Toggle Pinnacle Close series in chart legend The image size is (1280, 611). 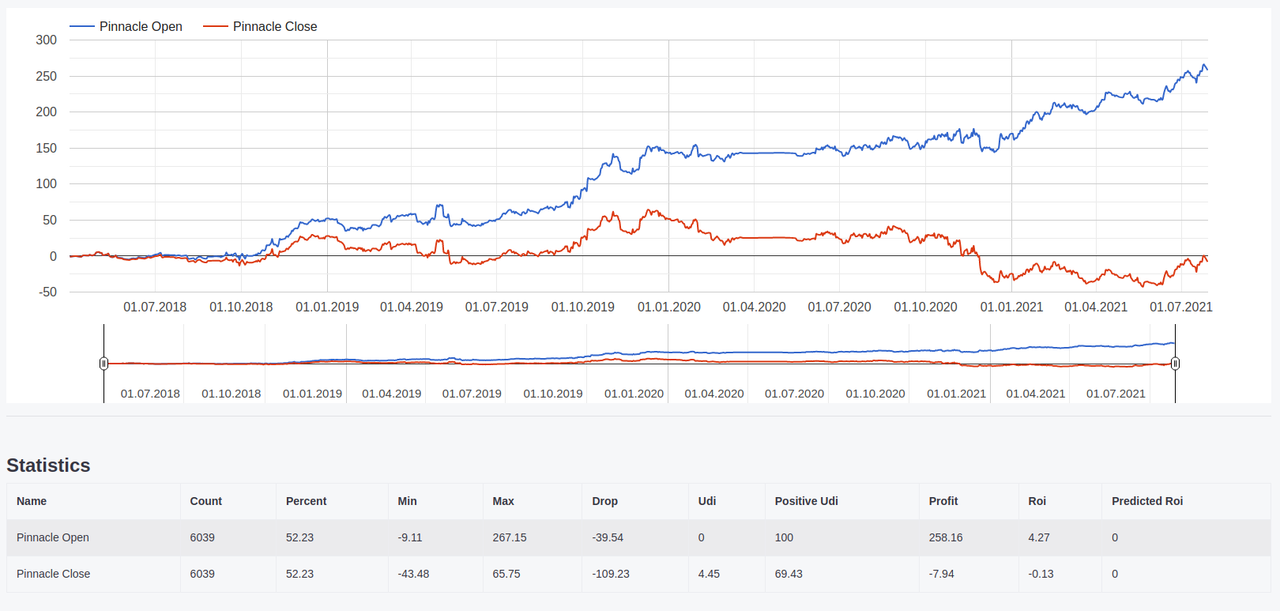[x=260, y=27]
